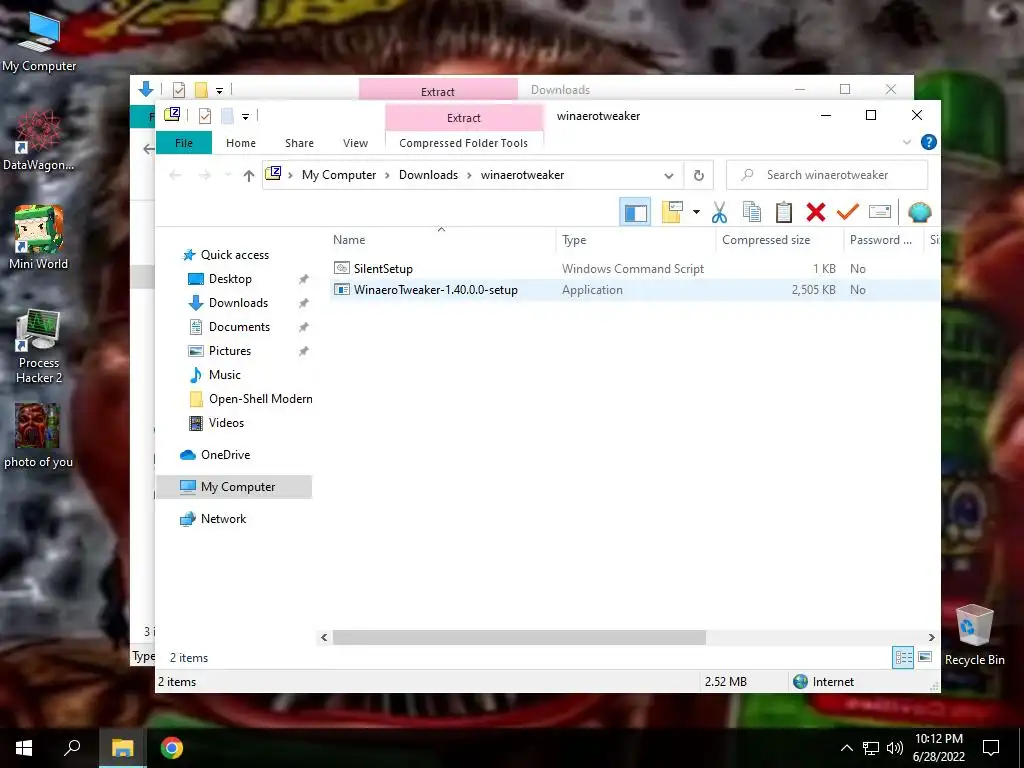This screenshot has width=1024, height=768.
Task: Click winaerotweaker in the address breadcrumb
Action: point(522,175)
